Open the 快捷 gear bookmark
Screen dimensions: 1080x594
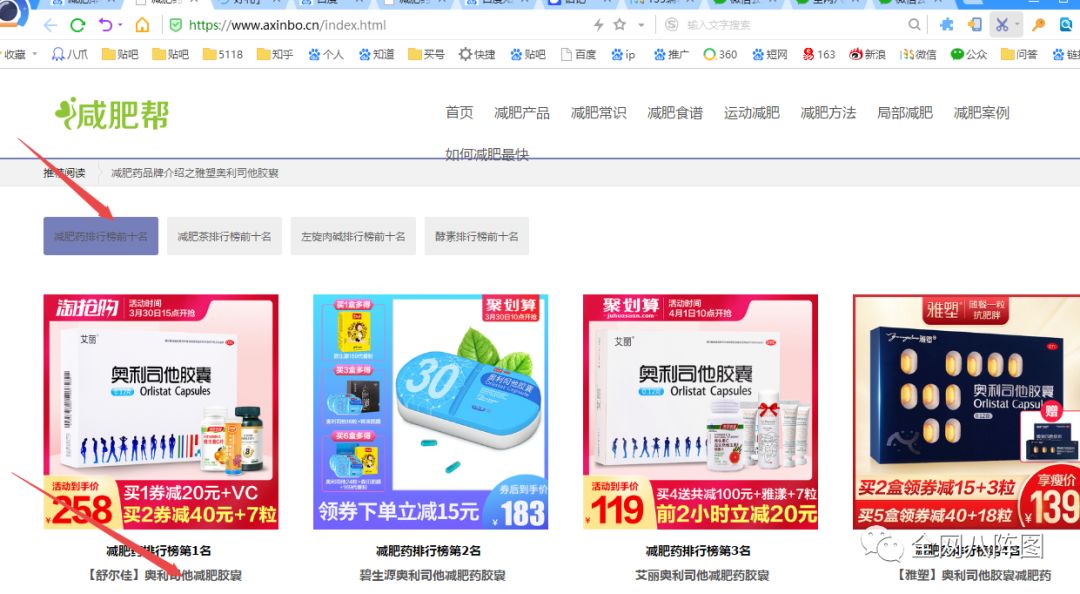477,54
